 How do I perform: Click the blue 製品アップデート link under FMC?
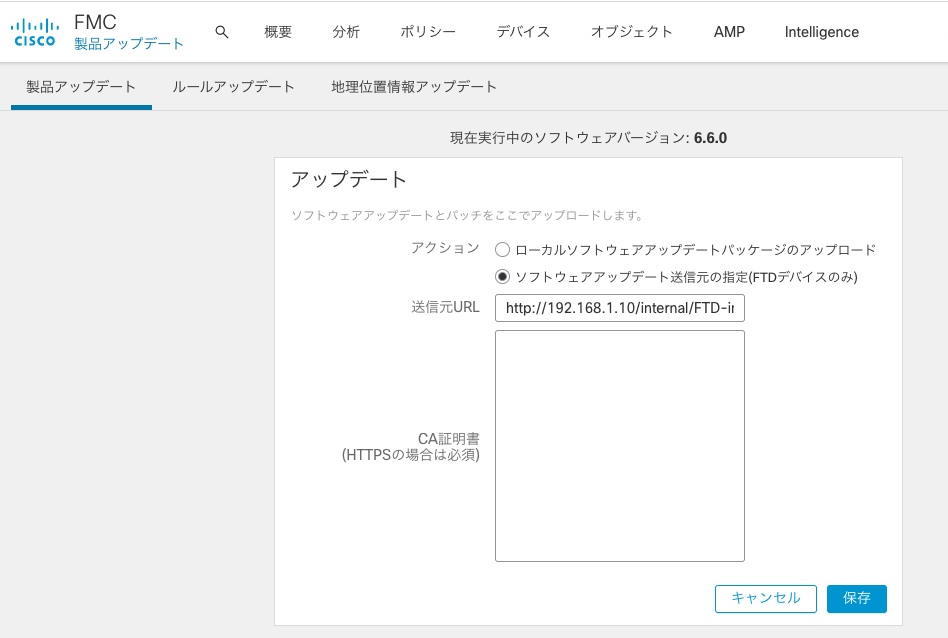[129, 44]
